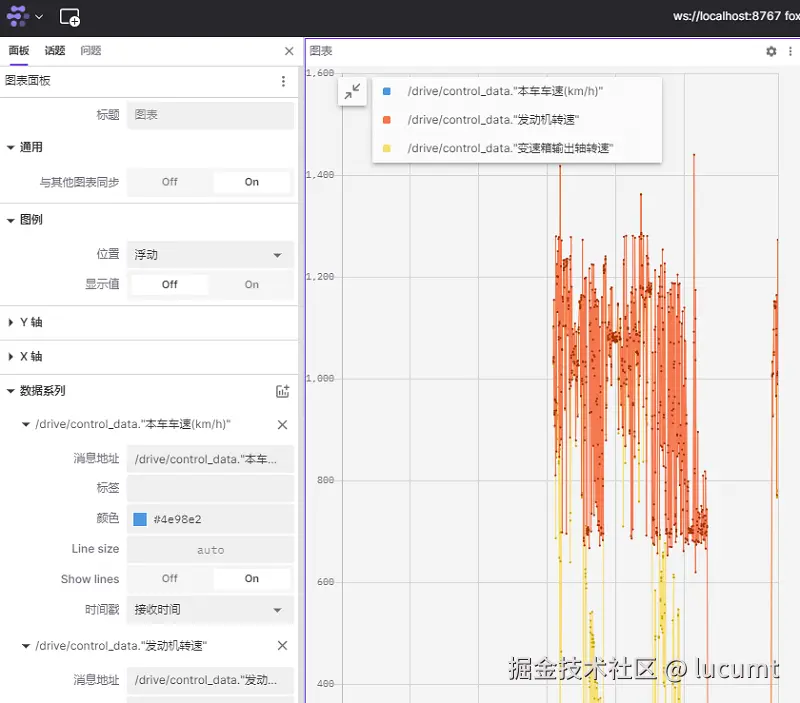Open the chart panel settings gear

(770, 50)
